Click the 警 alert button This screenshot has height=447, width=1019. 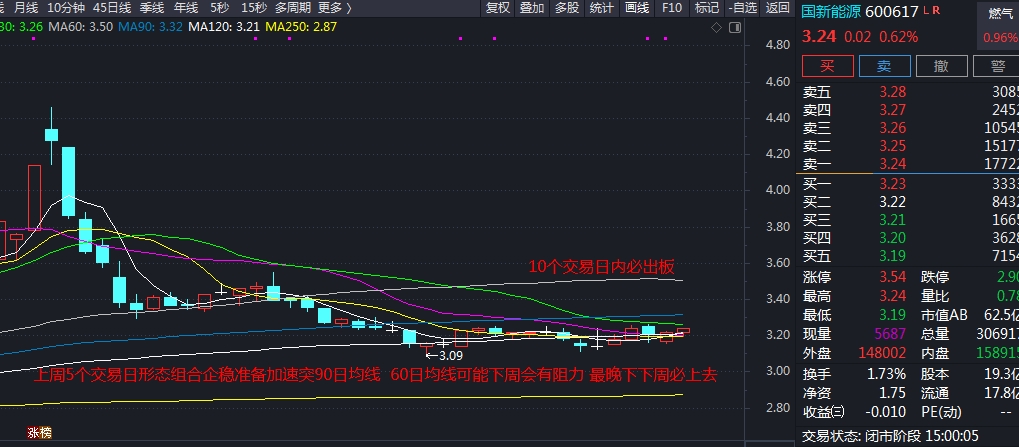[997, 66]
